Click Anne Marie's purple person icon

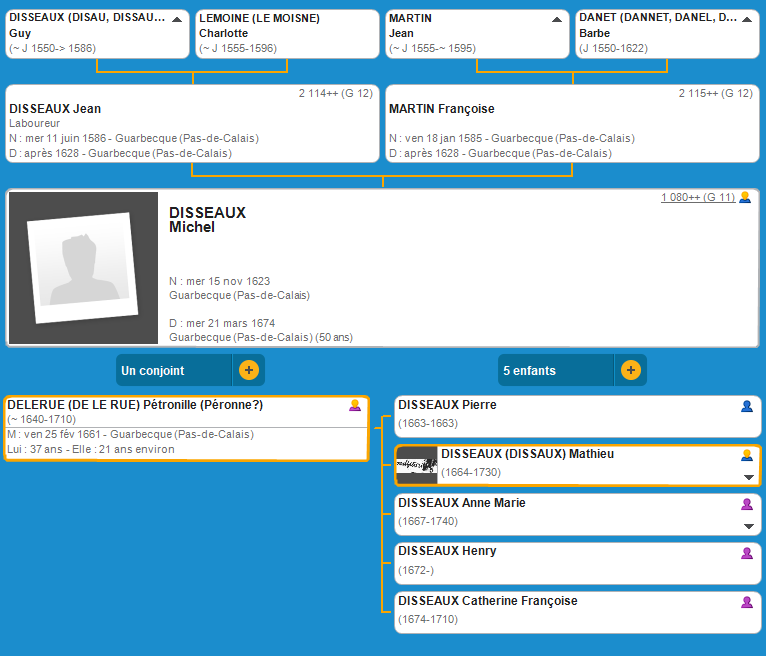[746, 505]
